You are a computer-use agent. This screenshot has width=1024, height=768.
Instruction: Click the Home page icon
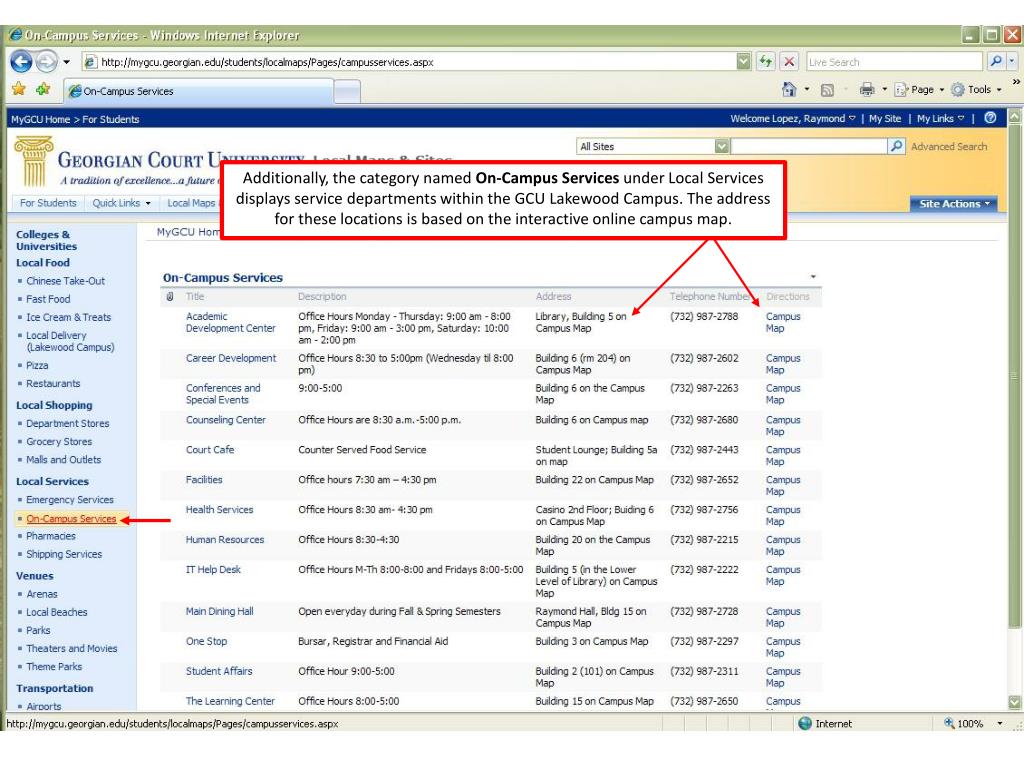pyautogui.click(x=789, y=89)
